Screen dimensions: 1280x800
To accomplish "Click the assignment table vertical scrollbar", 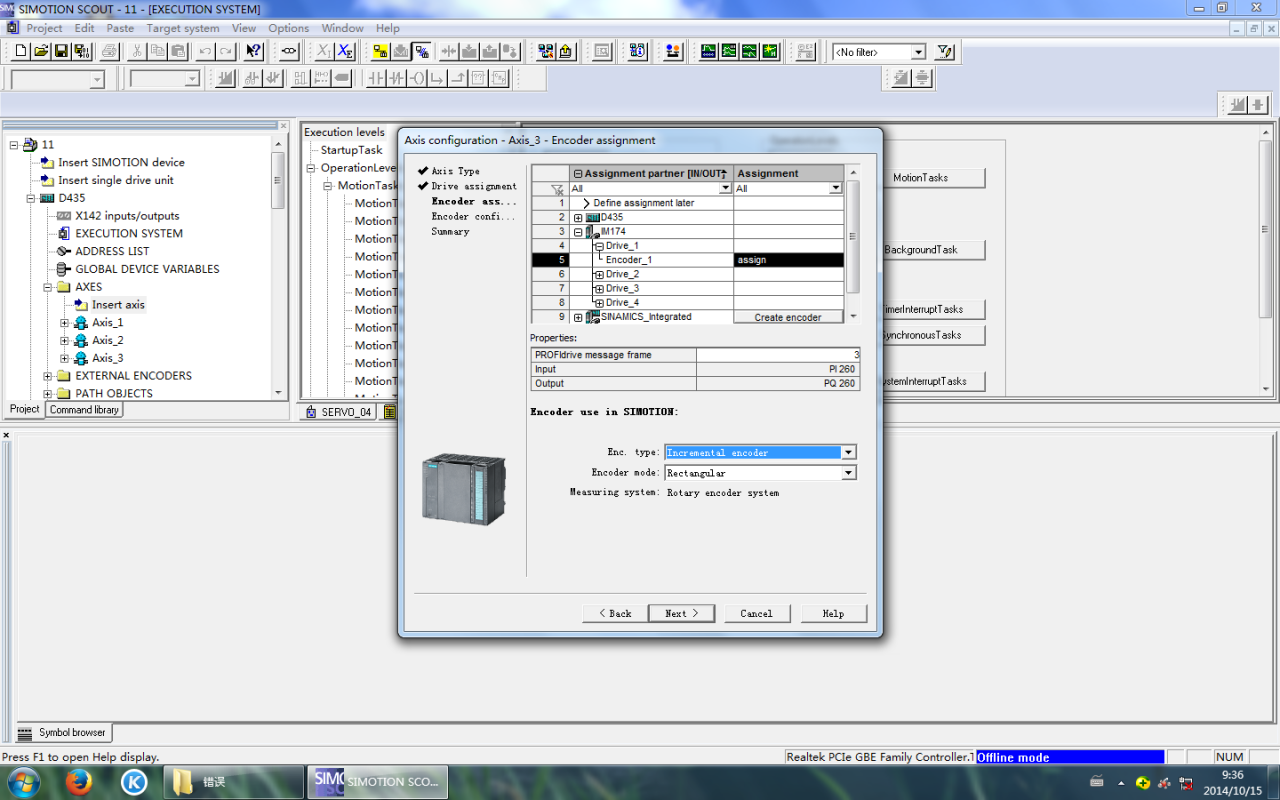I will tap(853, 245).
